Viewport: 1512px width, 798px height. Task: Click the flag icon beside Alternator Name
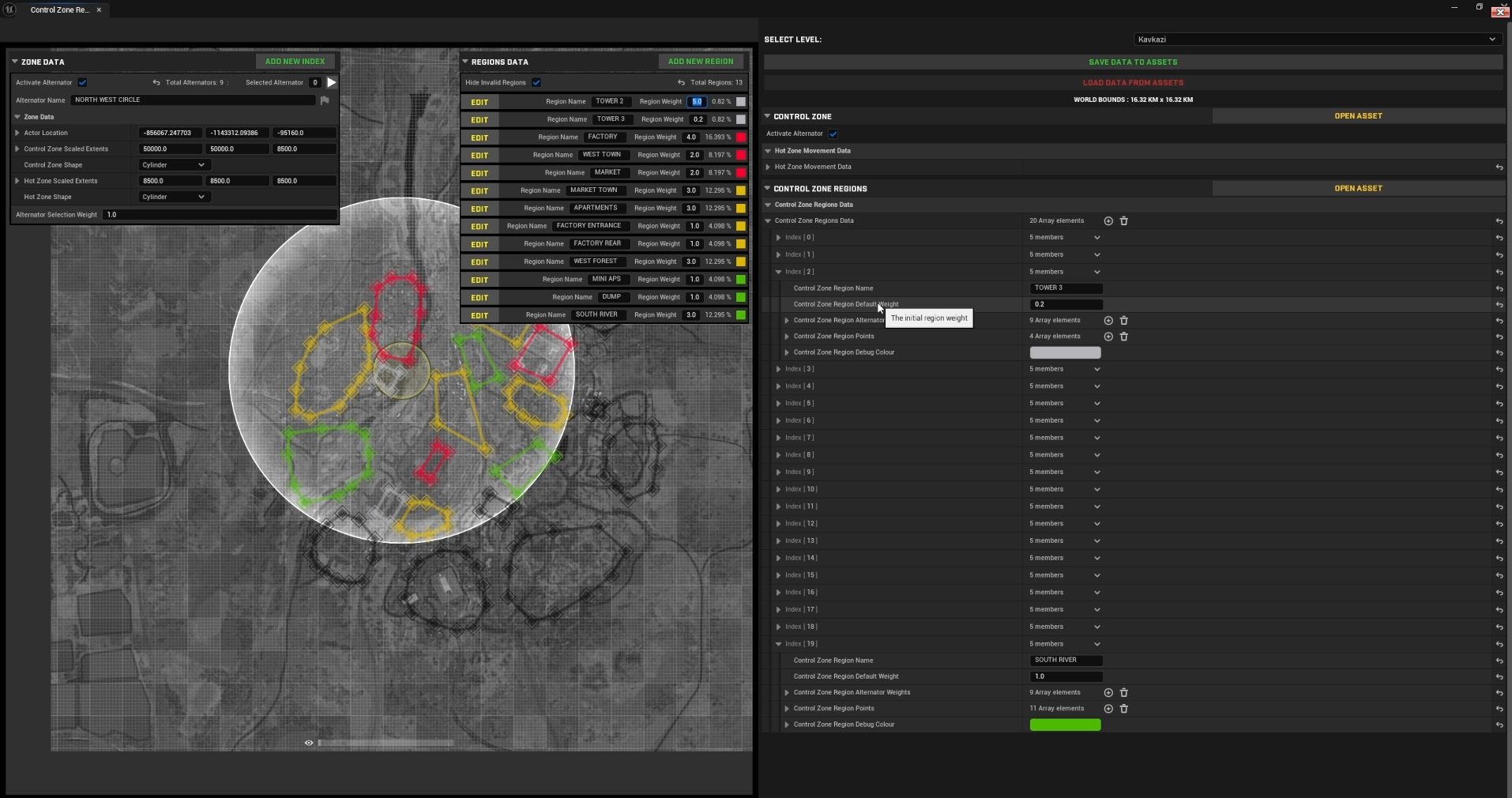(325, 100)
